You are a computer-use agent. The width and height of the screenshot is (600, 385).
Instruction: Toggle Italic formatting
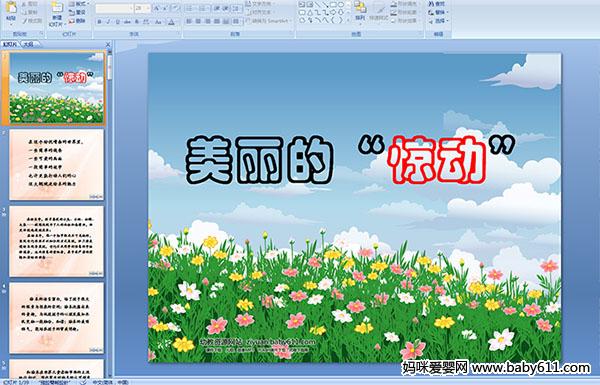tap(108, 22)
